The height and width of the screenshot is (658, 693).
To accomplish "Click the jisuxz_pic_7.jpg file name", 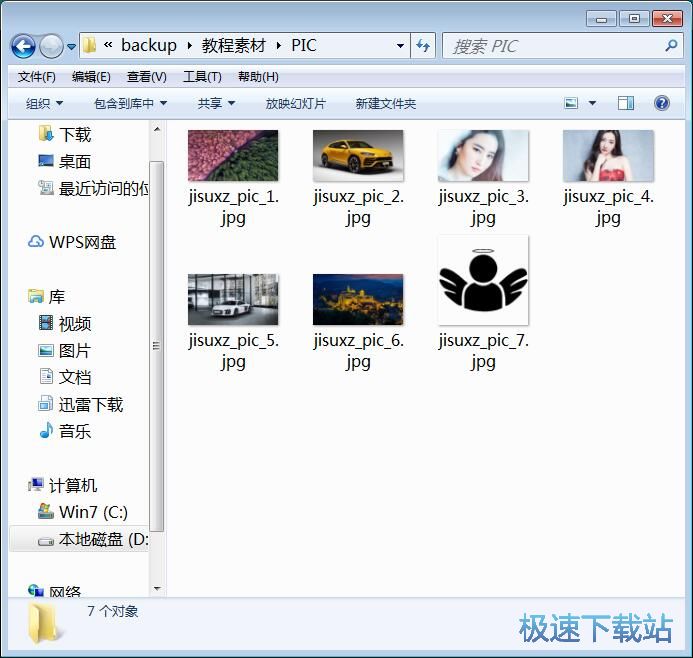I will click(x=484, y=351).
